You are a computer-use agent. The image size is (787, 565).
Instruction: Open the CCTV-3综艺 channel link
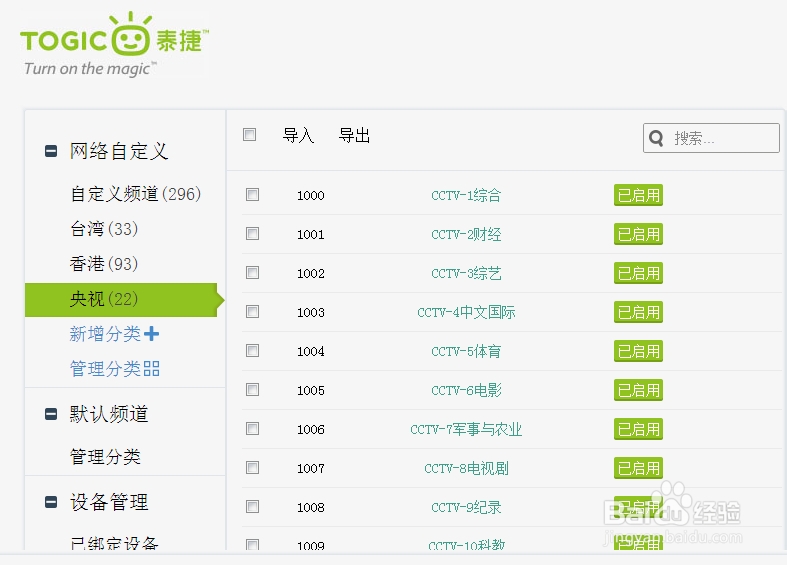tap(466, 273)
